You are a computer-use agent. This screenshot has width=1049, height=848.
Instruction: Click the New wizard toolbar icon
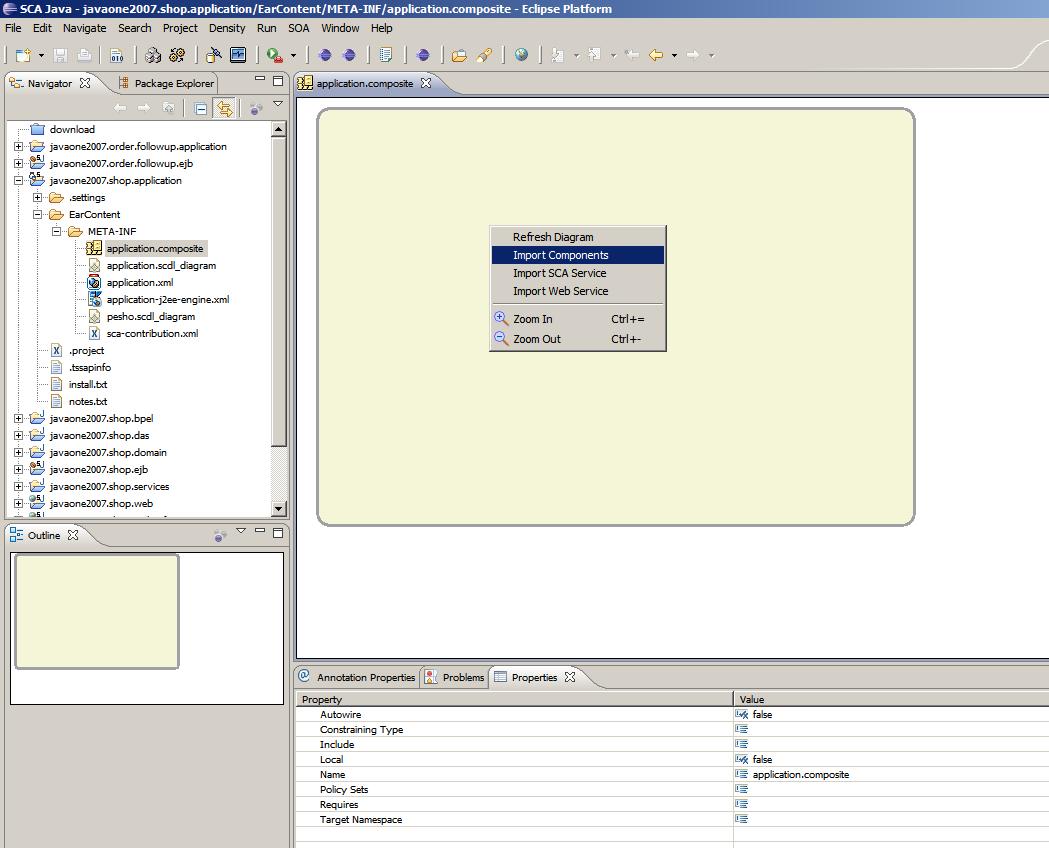(x=23, y=55)
